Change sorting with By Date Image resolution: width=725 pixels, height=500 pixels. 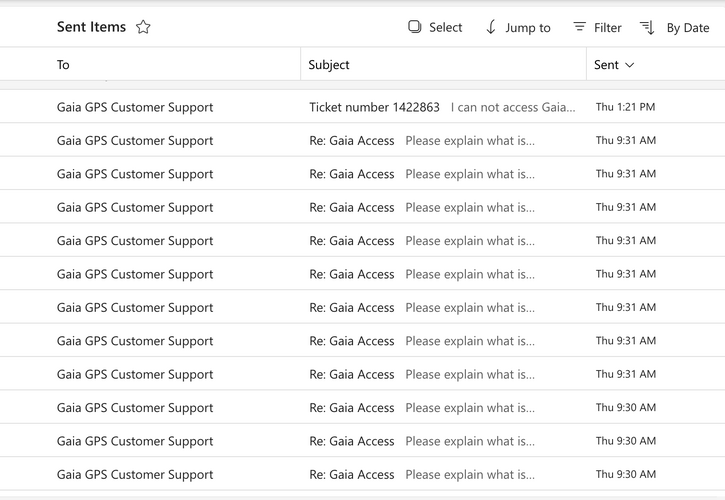675,28
